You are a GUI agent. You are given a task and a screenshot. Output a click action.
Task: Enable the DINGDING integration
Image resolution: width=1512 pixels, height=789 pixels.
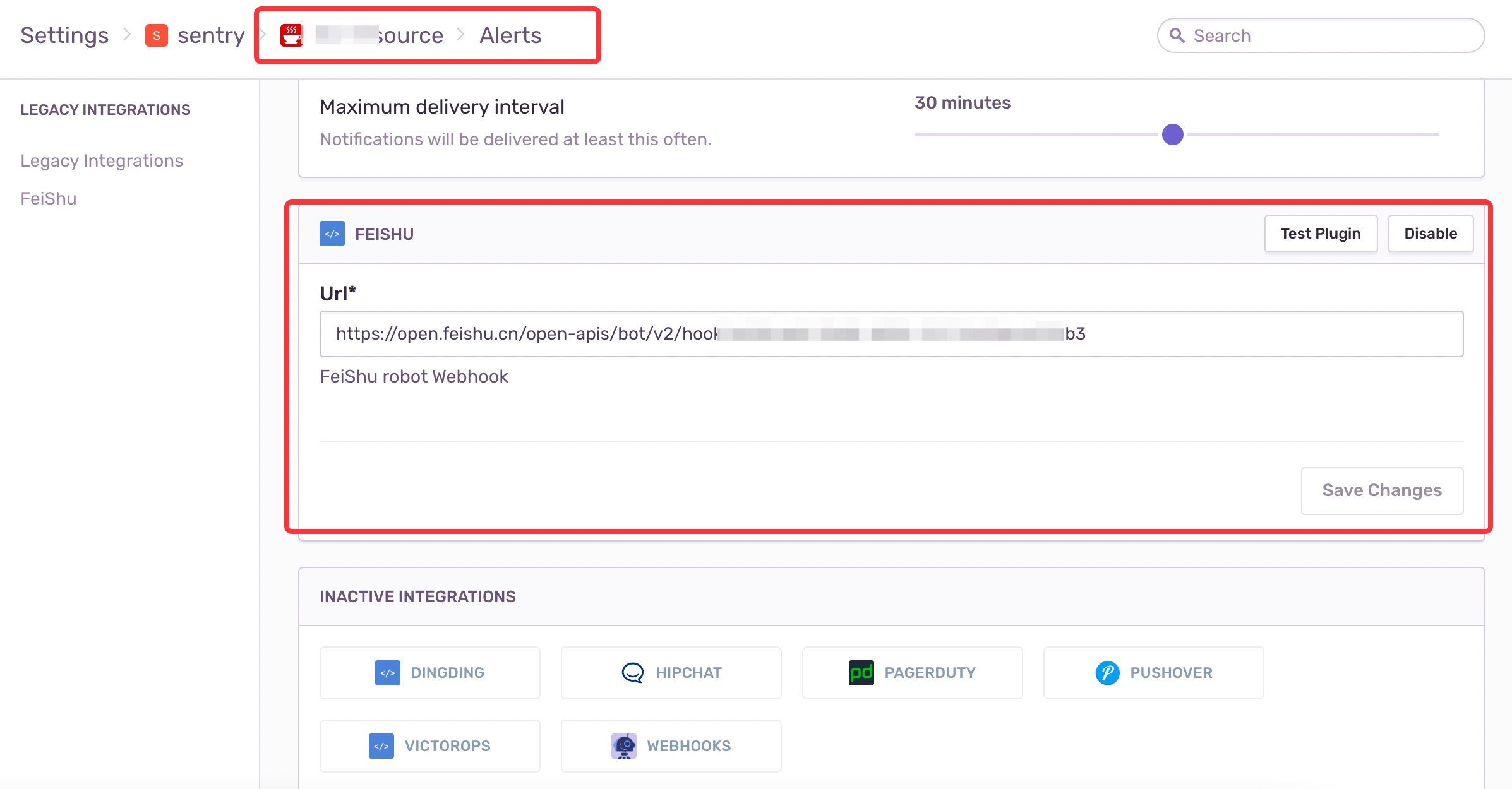[x=430, y=673]
